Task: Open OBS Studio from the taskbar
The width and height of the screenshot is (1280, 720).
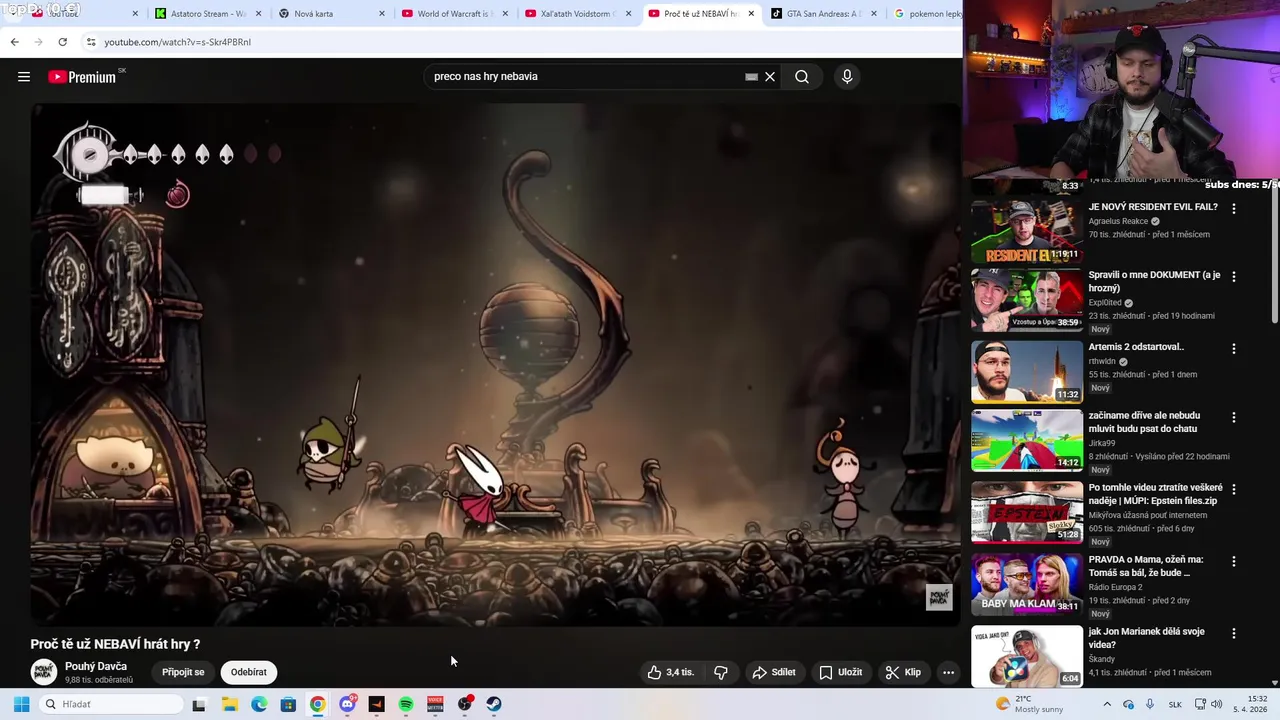Action: click(465, 704)
